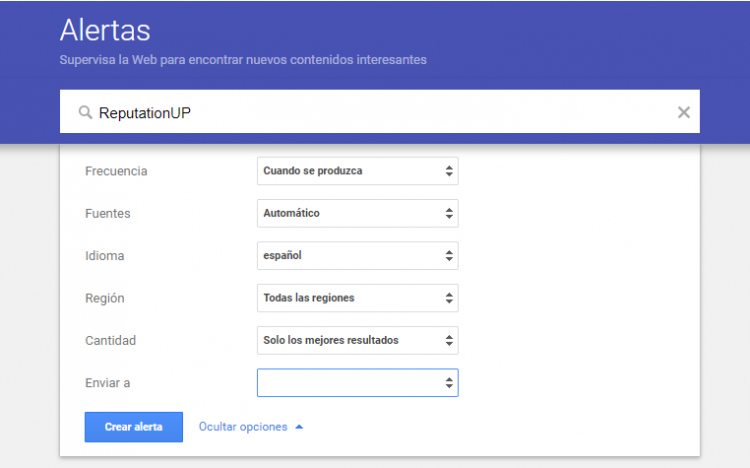Open the Región dropdown
The image size is (750, 468).
point(357,298)
